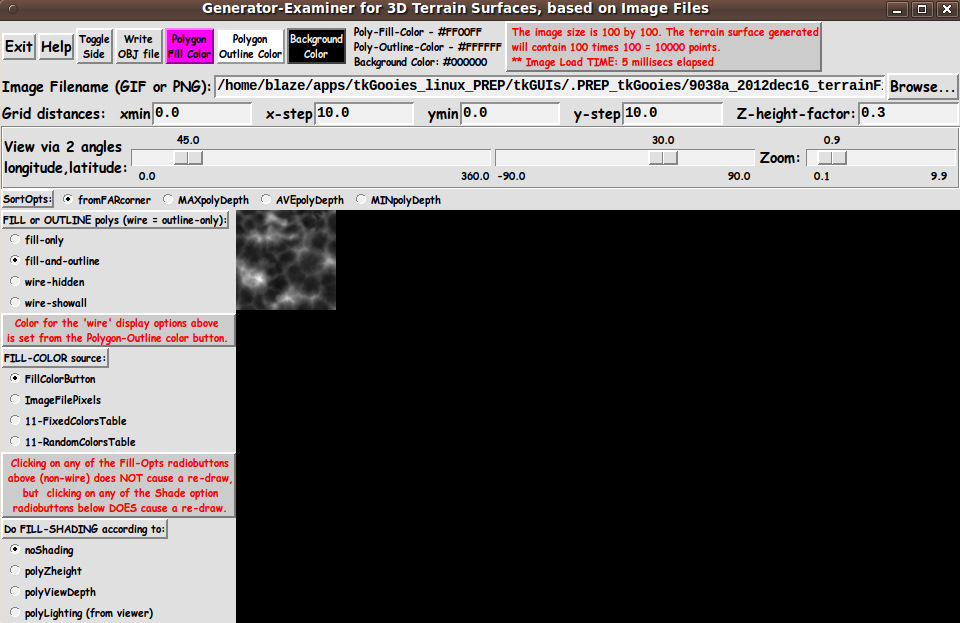Image resolution: width=960 pixels, height=623 pixels.
Task: Click the Image Filename input field
Action: [x=549, y=86]
